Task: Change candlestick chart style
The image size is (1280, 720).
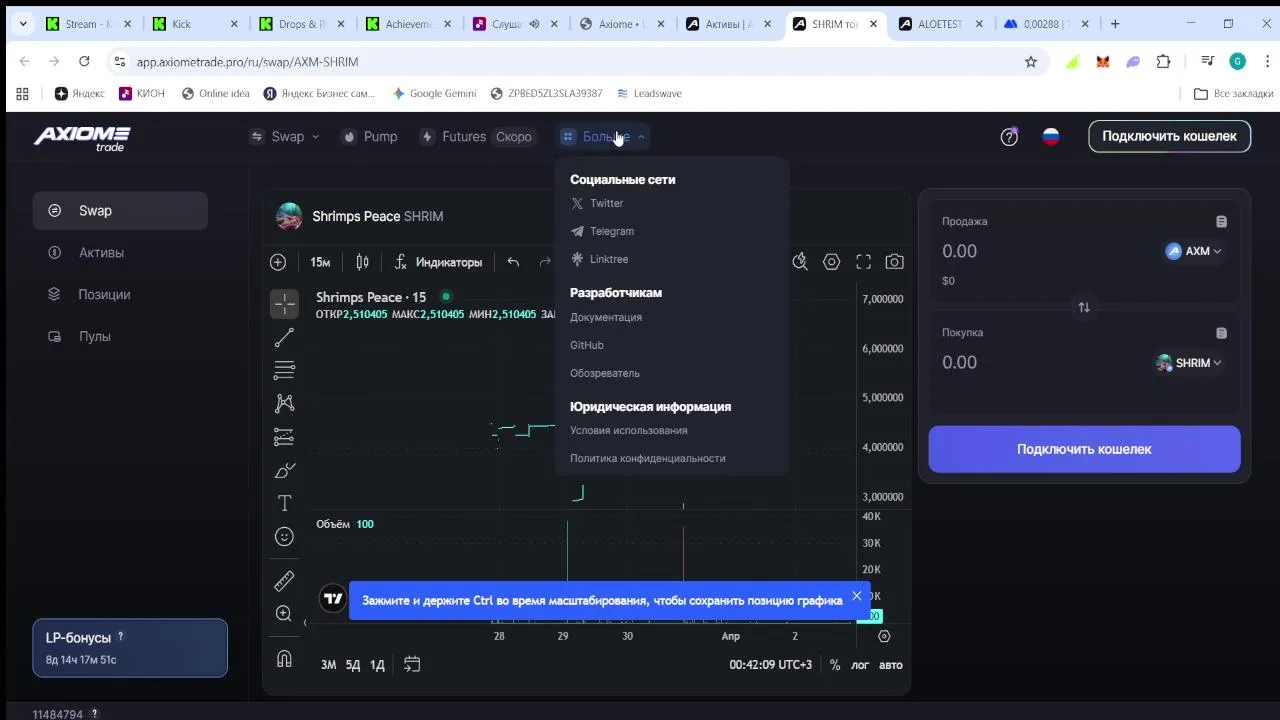Action: pyautogui.click(x=362, y=262)
